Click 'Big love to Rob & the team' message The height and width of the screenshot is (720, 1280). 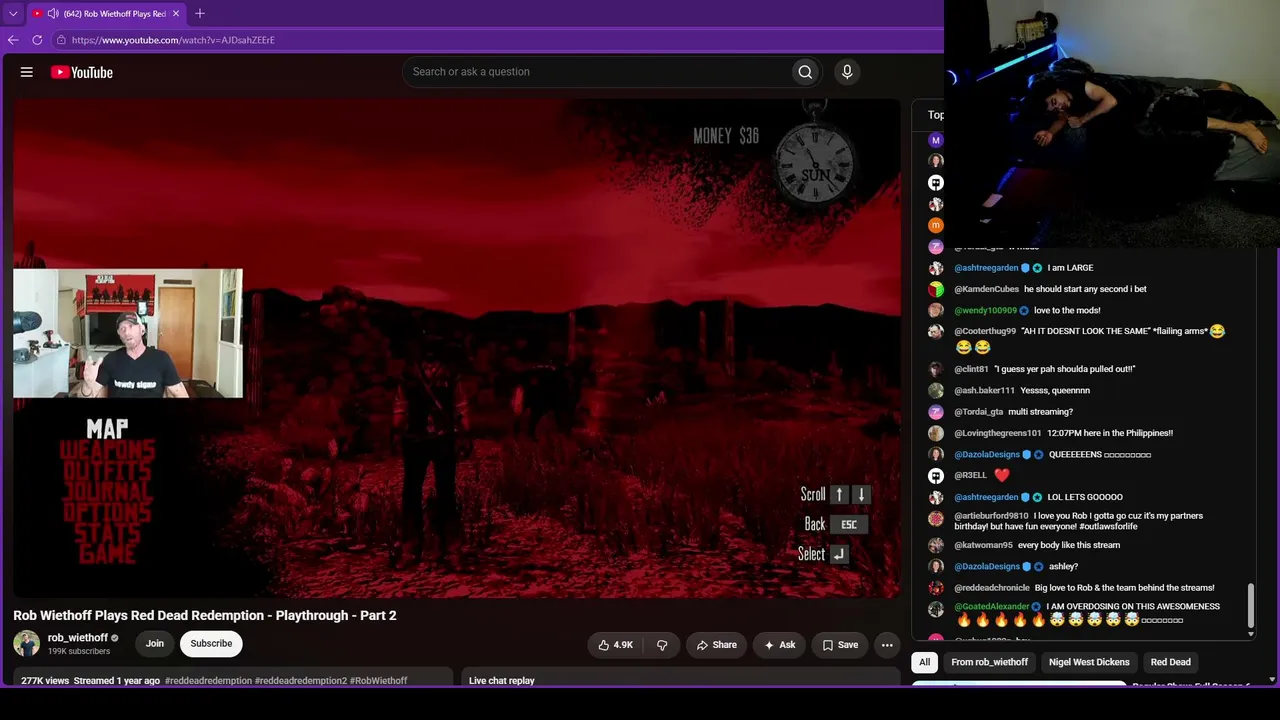(1125, 588)
